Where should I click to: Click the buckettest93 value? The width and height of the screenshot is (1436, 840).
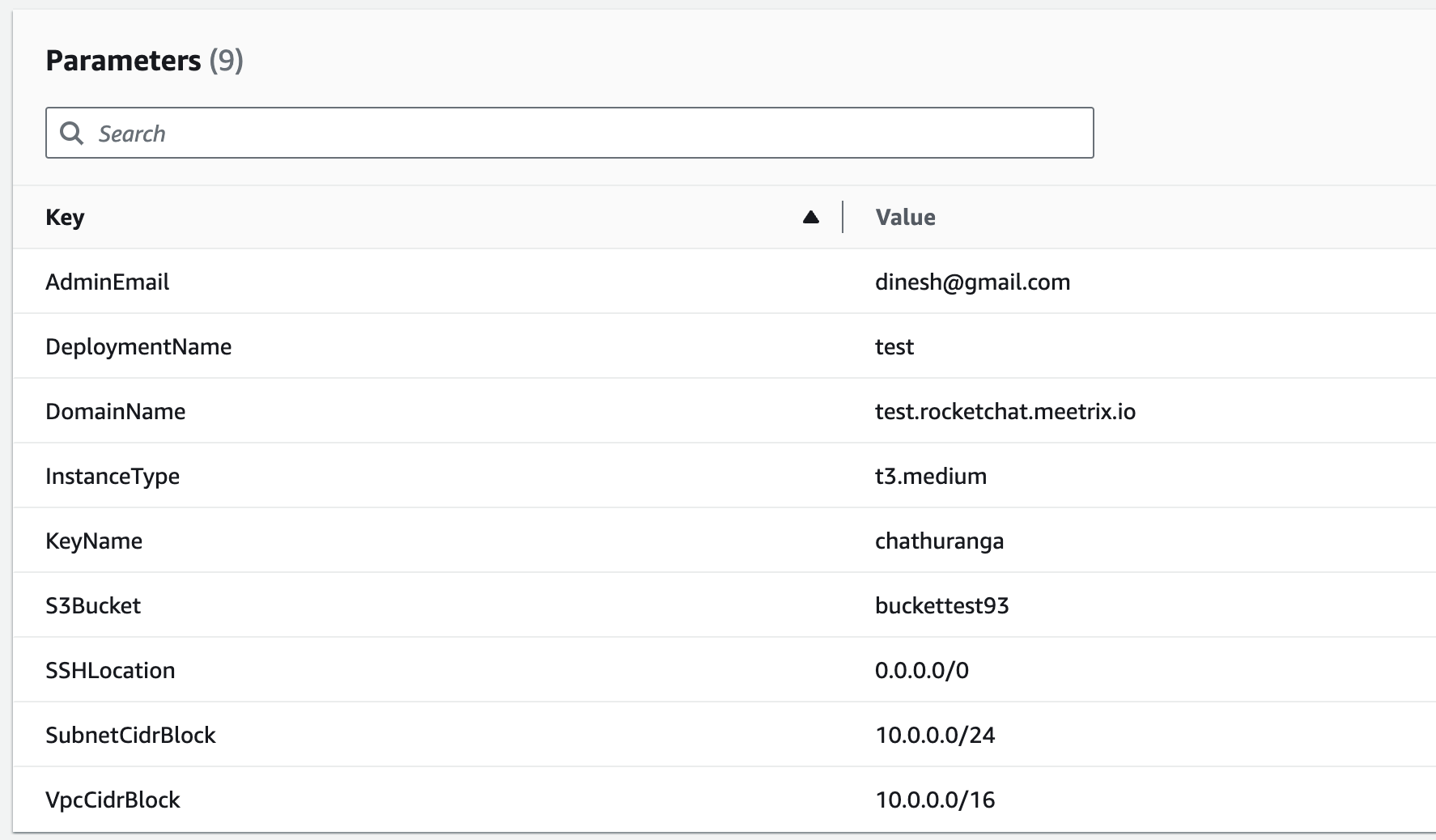click(x=941, y=605)
